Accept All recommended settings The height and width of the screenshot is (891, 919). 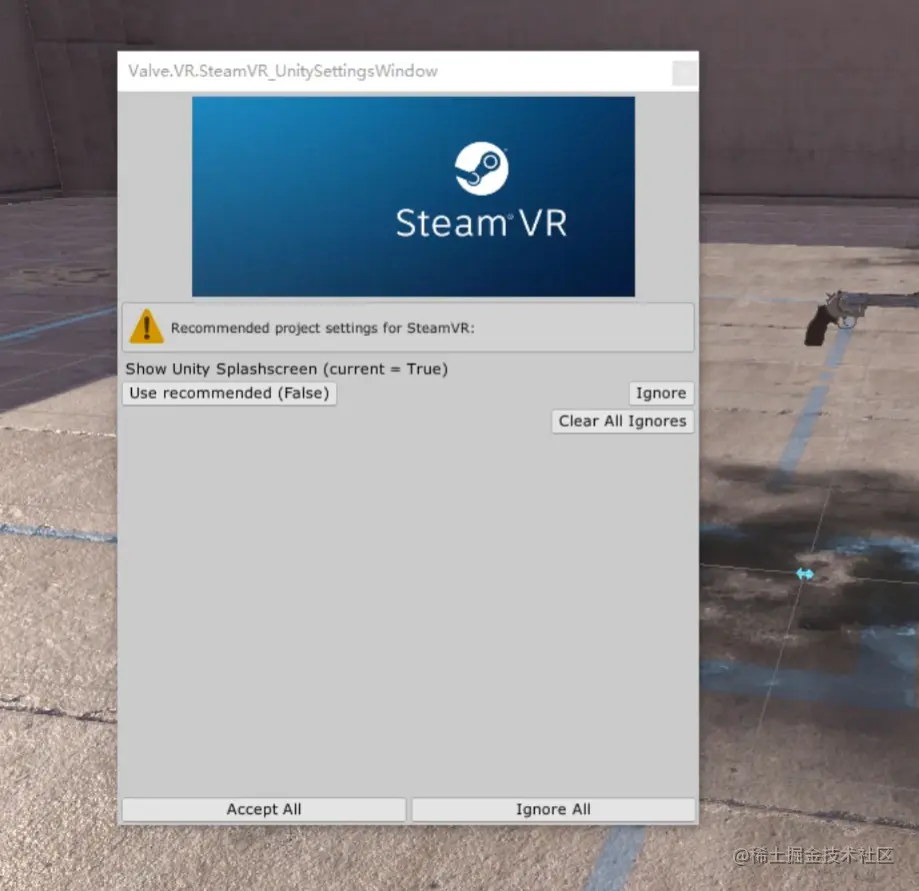pyautogui.click(x=264, y=810)
